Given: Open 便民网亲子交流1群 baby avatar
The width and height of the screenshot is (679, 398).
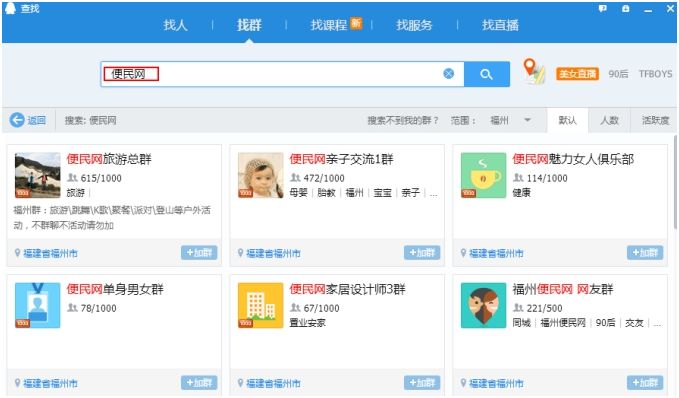Looking at the screenshot, I should [x=261, y=175].
